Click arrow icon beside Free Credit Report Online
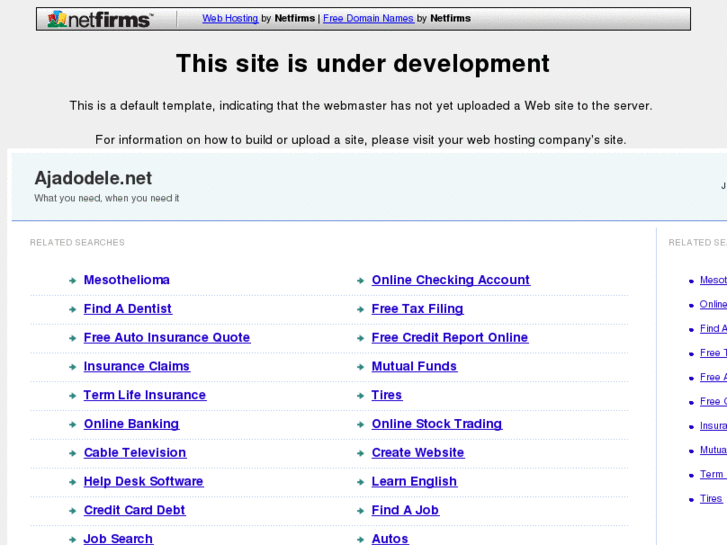This screenshot has width=727, height=545. [360, 338]
